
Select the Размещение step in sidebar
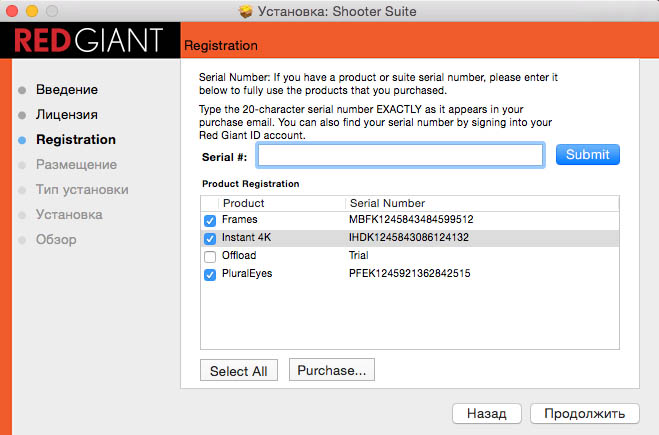point(76,164)
